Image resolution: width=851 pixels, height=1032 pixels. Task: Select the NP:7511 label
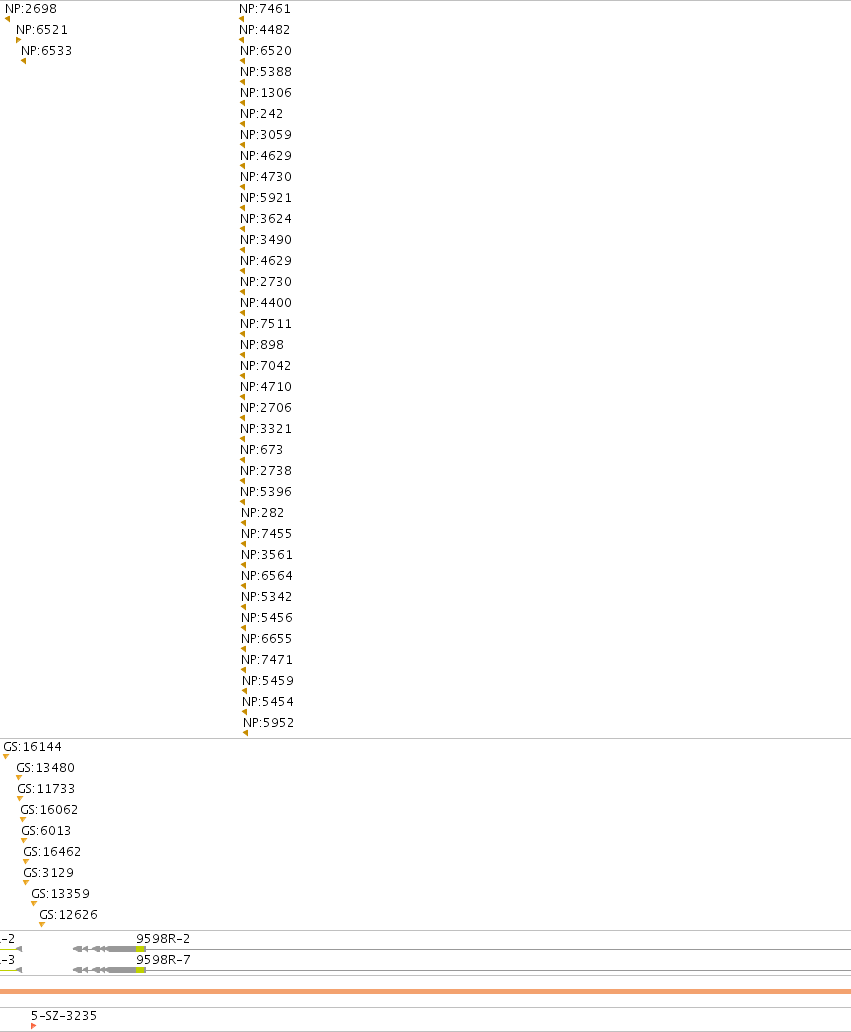(266, 324)
